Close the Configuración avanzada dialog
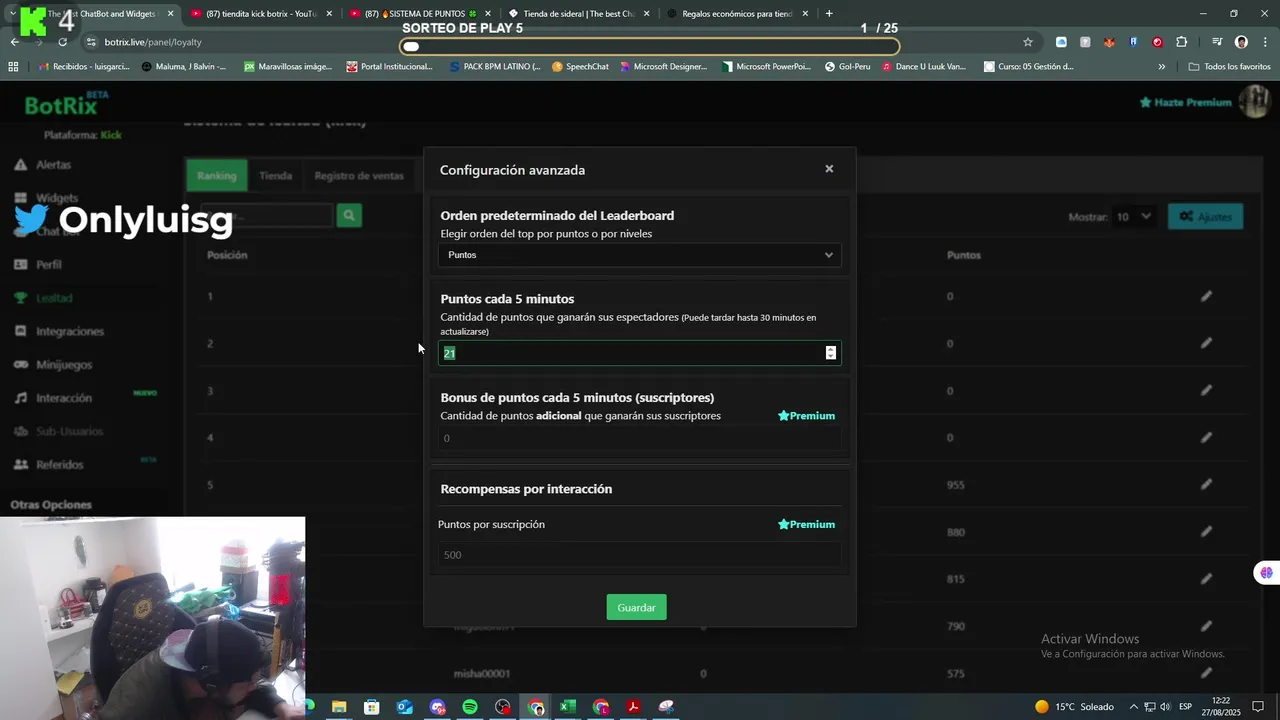 [x=829, y=169]
